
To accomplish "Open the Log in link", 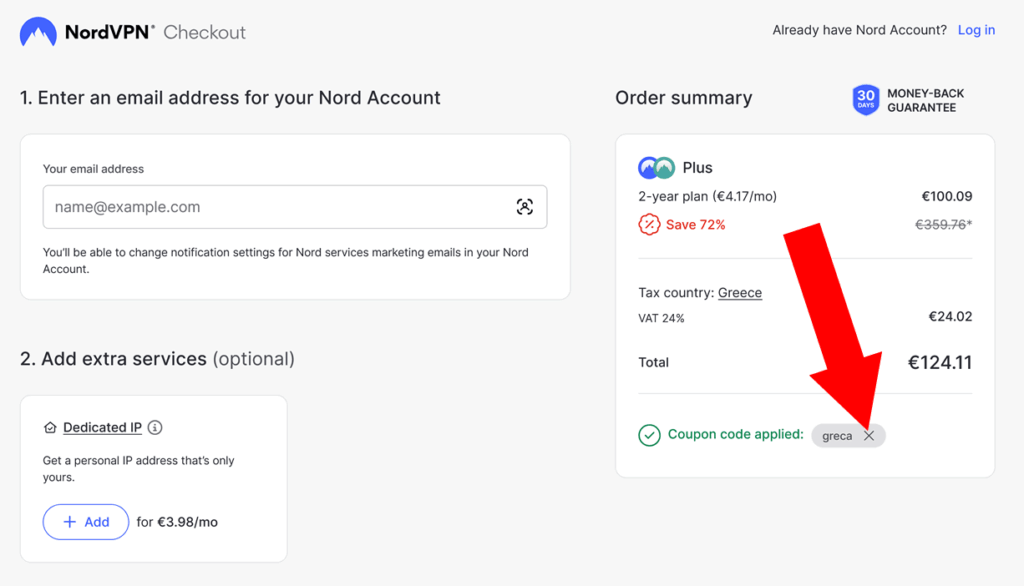I will pos(976,30).
